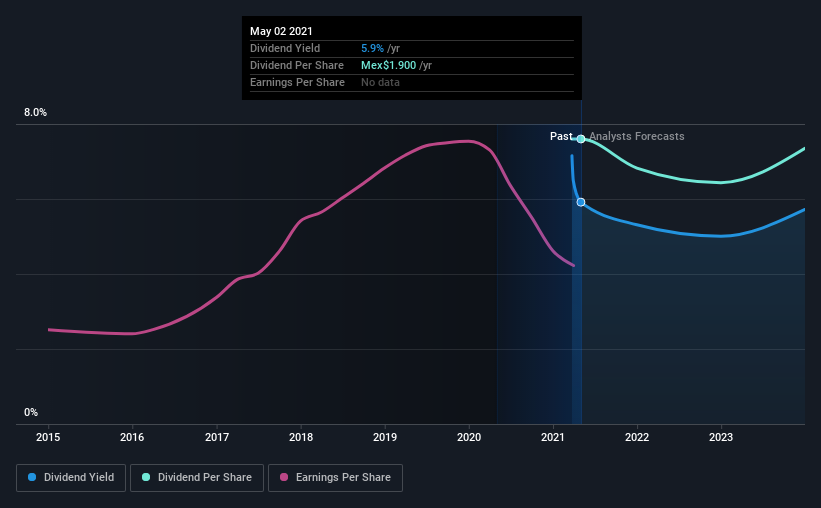Viewport: 821px width, 508px height.
Task: Click the pink Earnings Per Share legend dot
Action: tap(284, 477)
